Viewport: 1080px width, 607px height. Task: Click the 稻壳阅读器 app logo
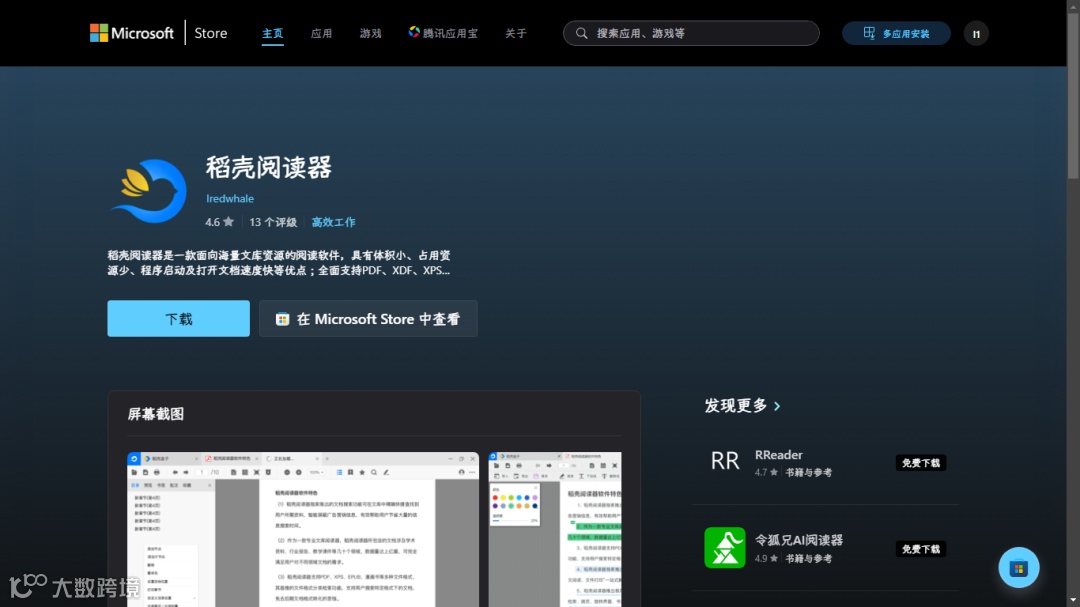click(149, 192)
